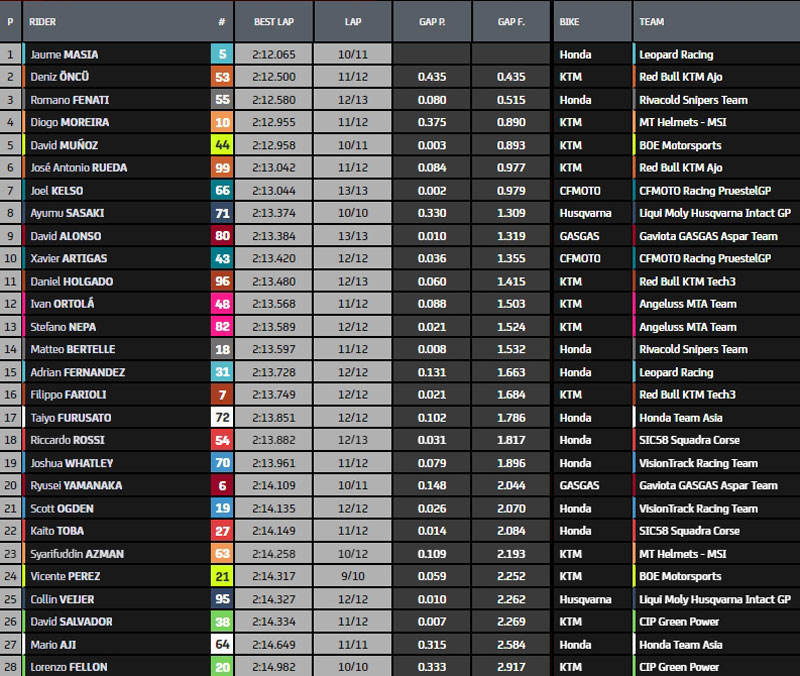This screenshot has width=800, height=676.
Task: Select the TEAM column header
Action: pos(651,20)
